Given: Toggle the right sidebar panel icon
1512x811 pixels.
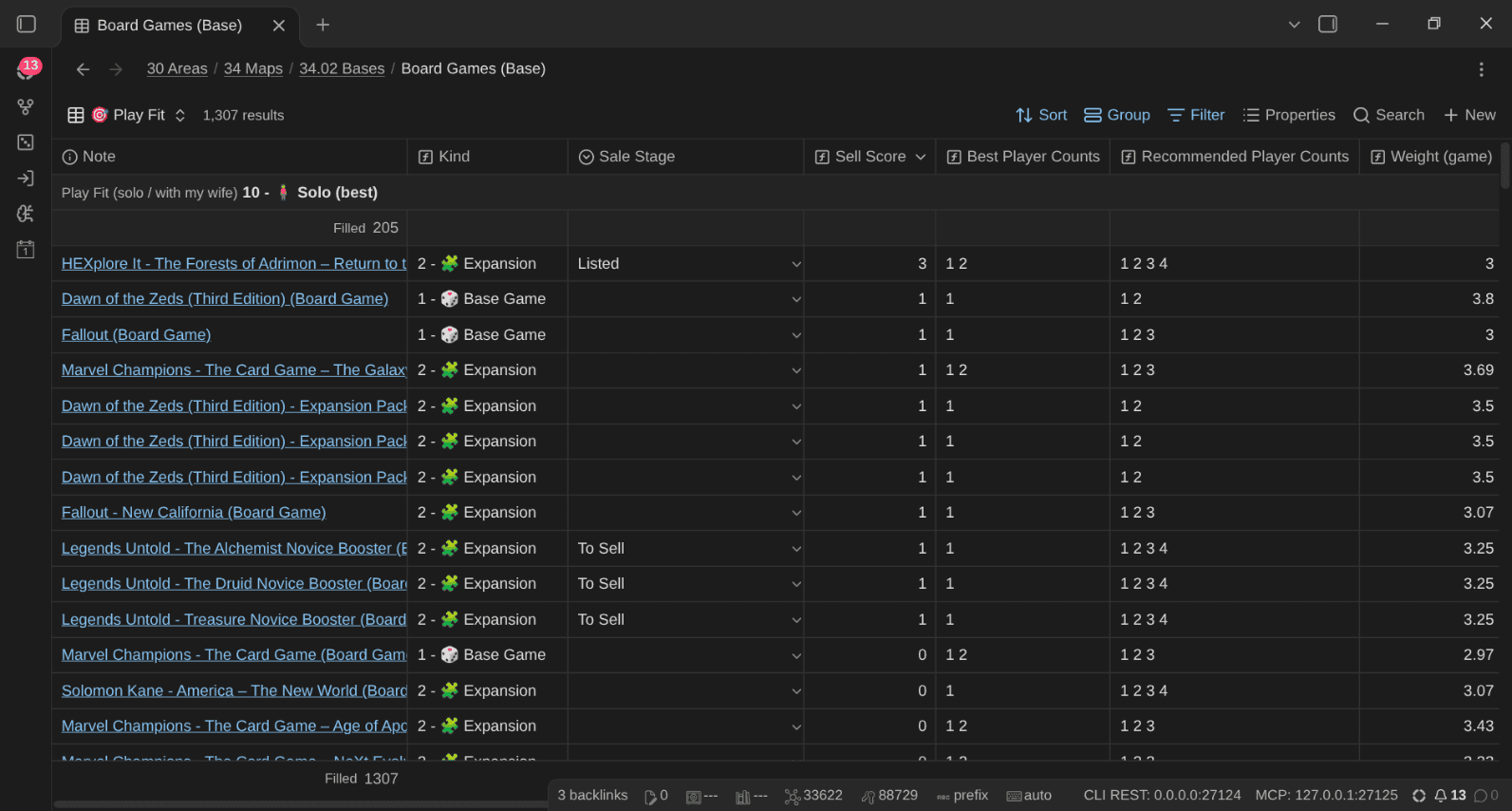Looking at the screenshot, I should 1328,25.
